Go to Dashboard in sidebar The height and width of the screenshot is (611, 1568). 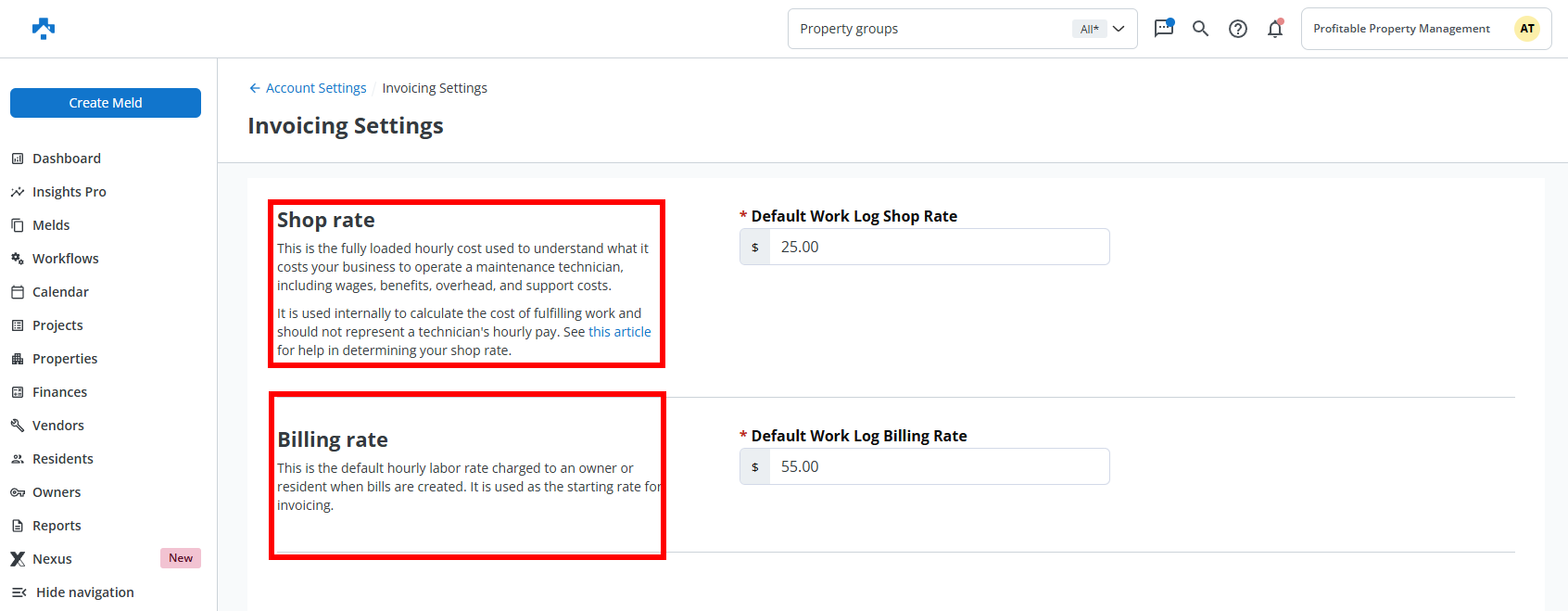point(66,159)
